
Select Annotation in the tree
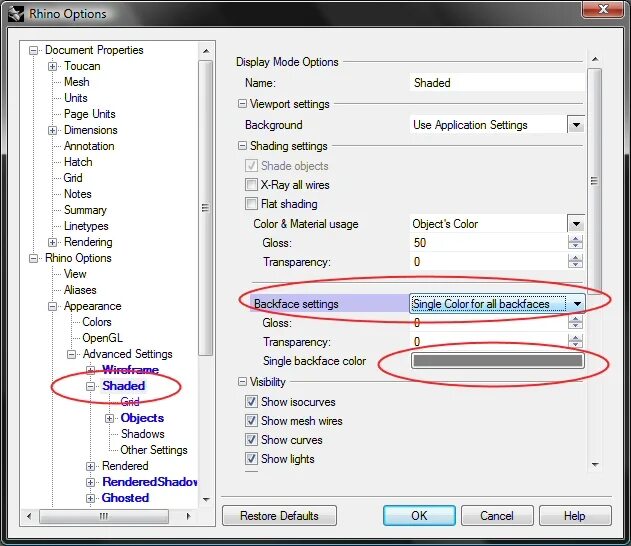tap(89, 146)
